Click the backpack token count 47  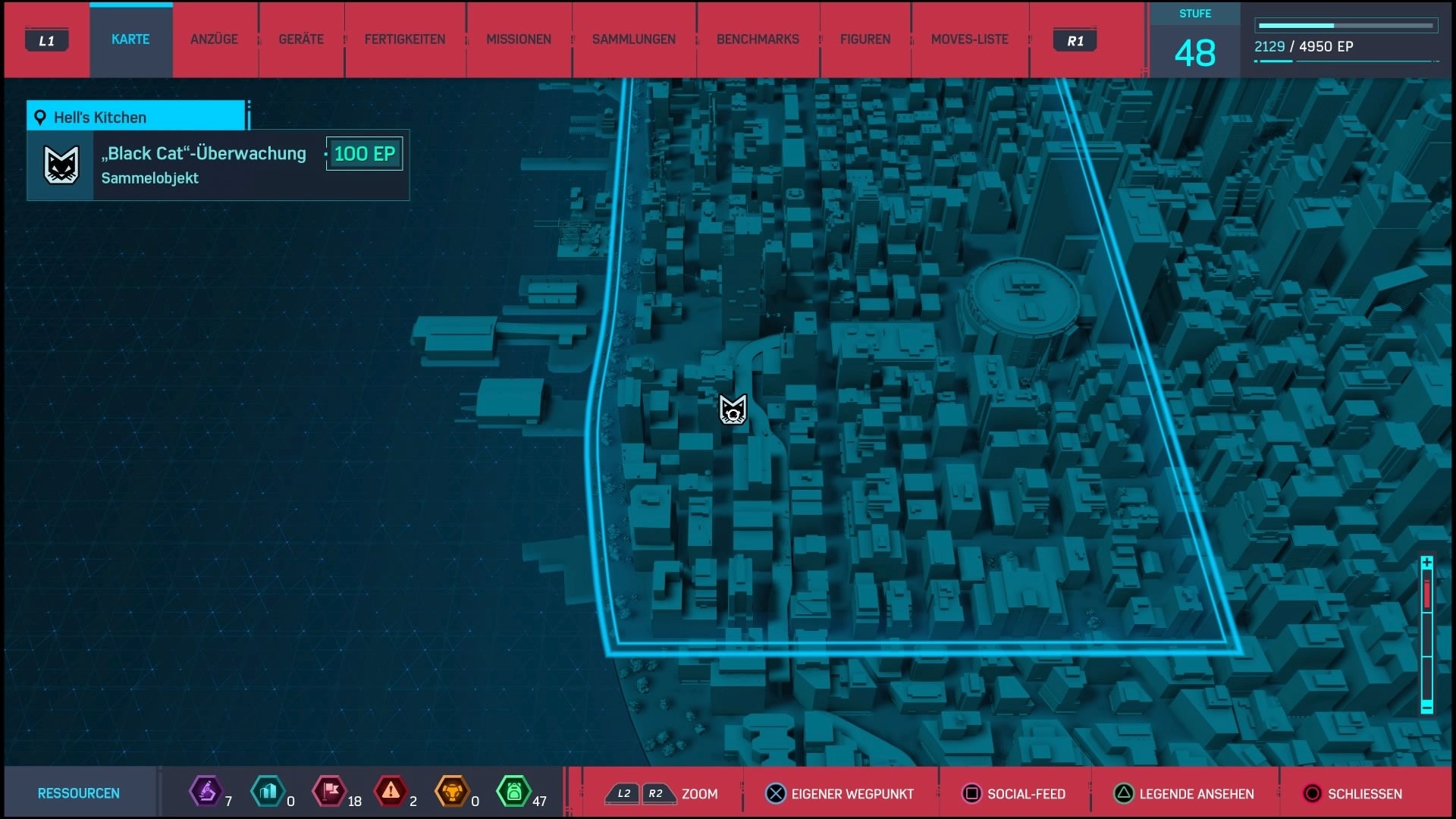539,801
